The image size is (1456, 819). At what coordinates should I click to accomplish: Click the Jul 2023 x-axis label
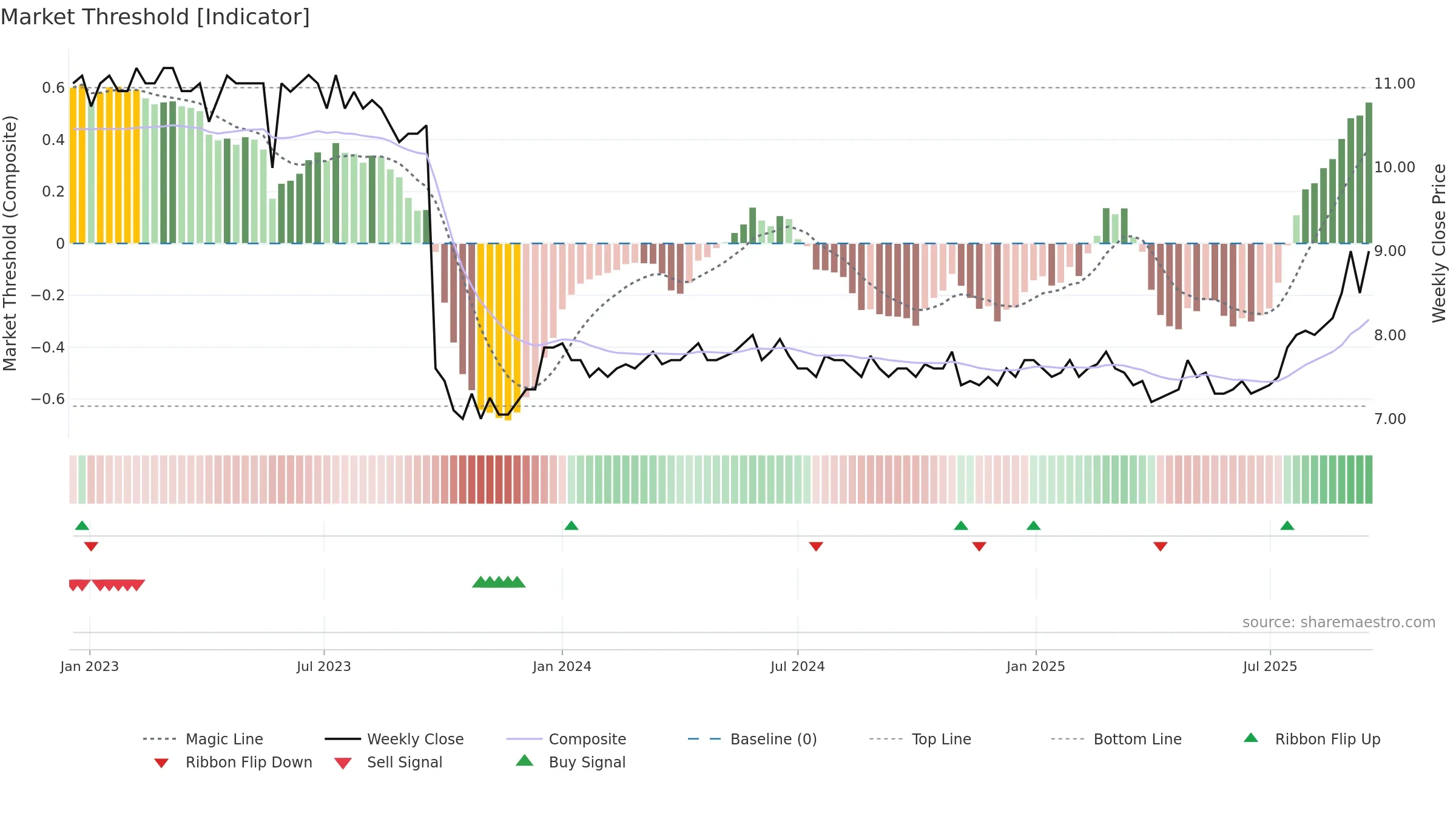324,666
